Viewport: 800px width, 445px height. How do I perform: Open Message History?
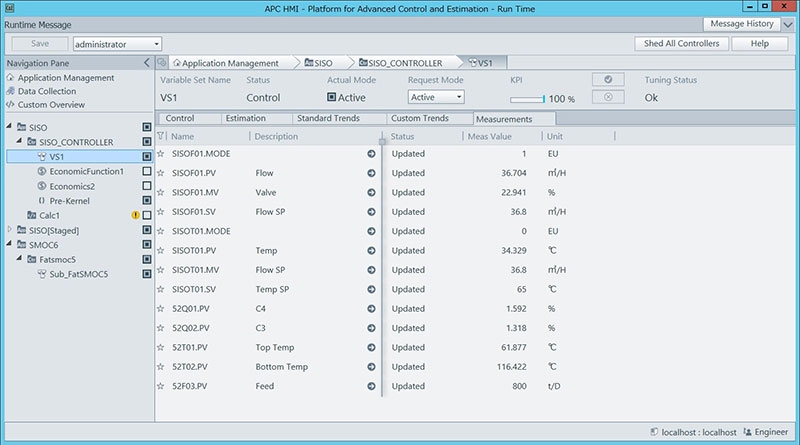tap(742, 24)
